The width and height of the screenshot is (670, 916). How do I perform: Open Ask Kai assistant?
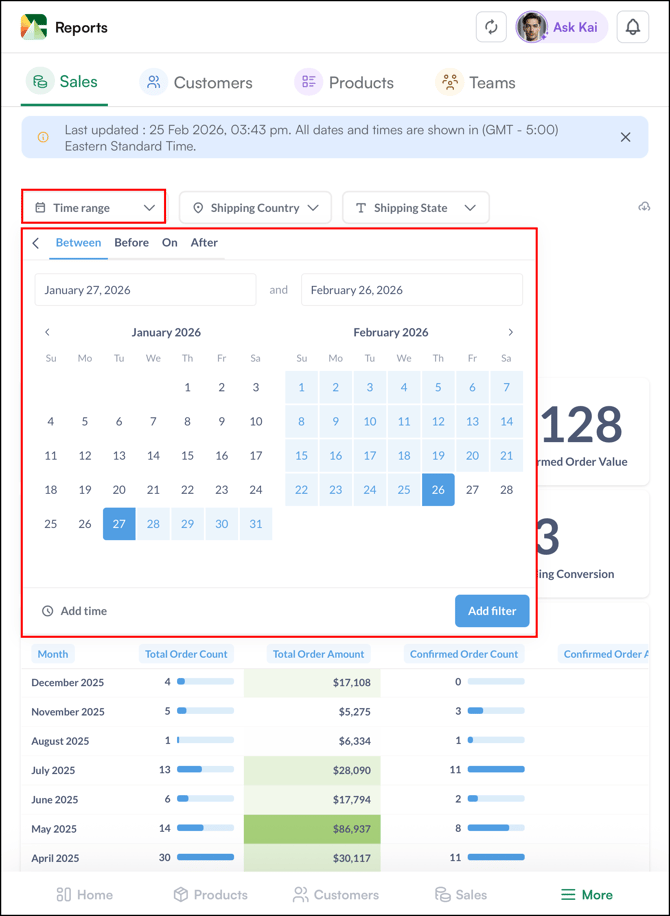pos(561,27)
